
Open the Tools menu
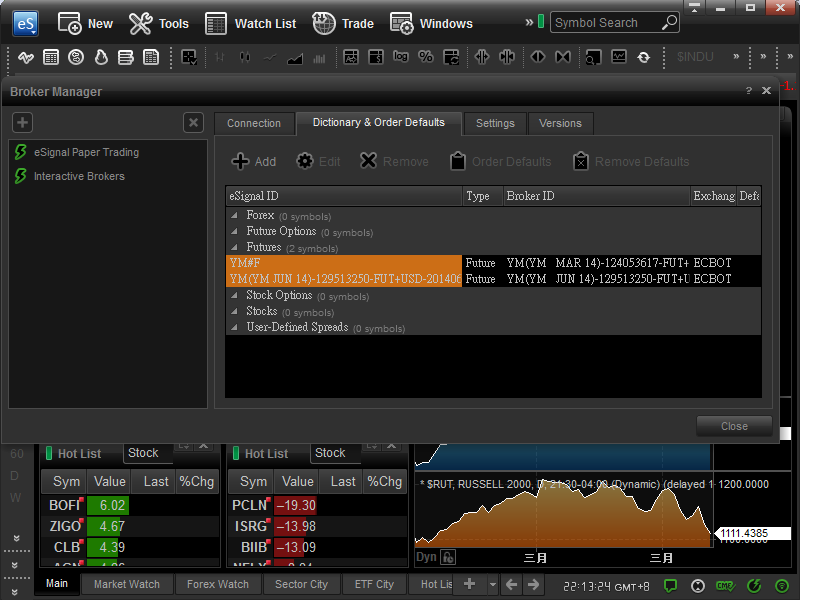[159, 23]
